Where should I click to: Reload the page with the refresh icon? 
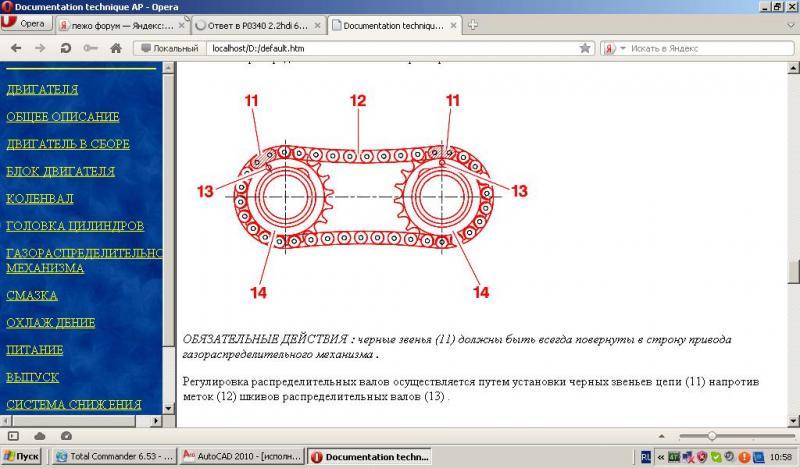coord(66,47)
